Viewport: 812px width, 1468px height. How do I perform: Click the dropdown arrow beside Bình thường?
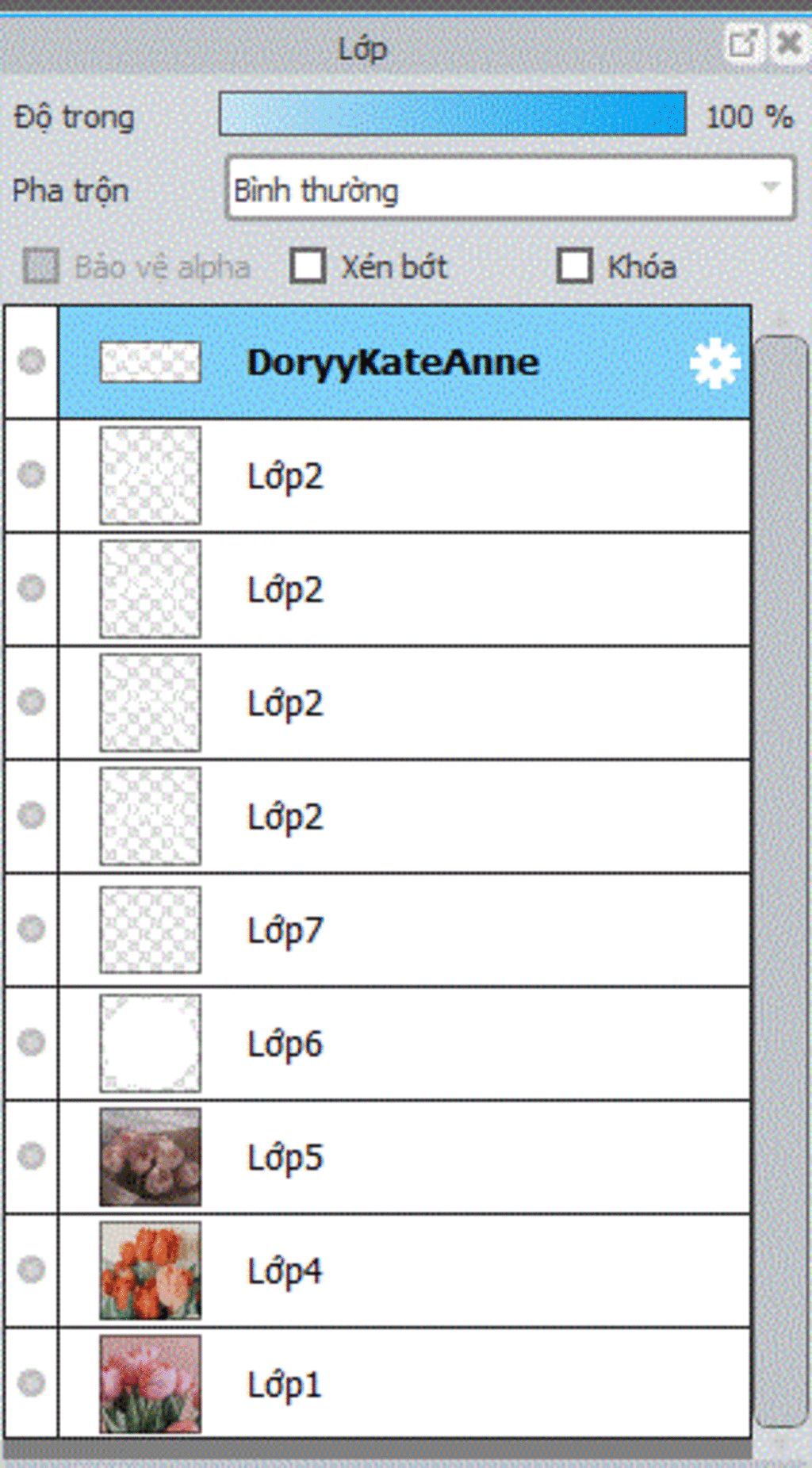[x=770, y=188]
